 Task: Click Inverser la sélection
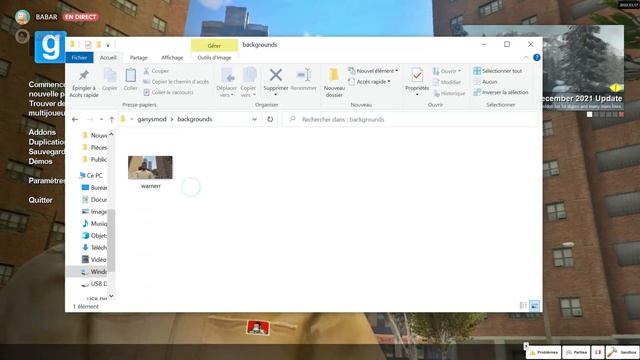tap(500, 92)
